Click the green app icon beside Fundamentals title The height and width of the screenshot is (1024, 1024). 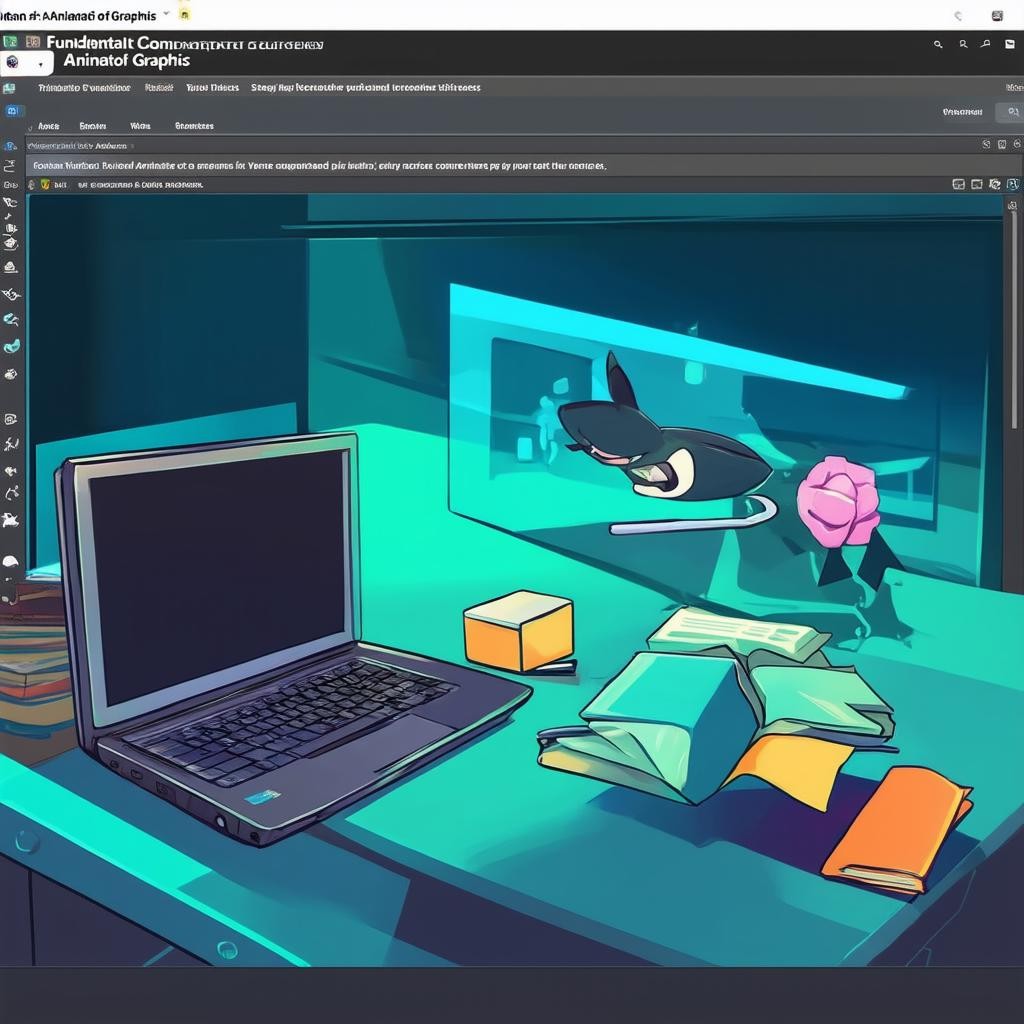pyautogui.click(x=10, y=42)
